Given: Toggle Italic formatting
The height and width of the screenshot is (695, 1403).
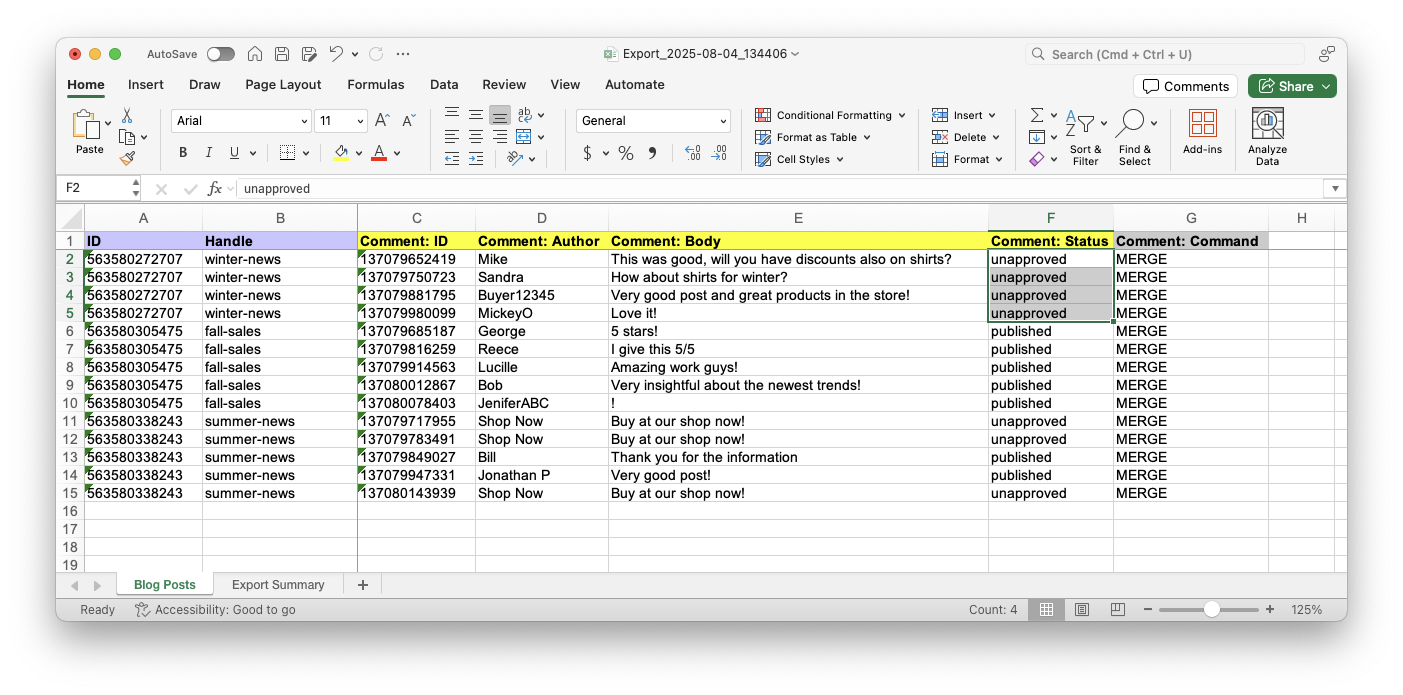Looking at the screenshot, I should [x=209, y=153].
